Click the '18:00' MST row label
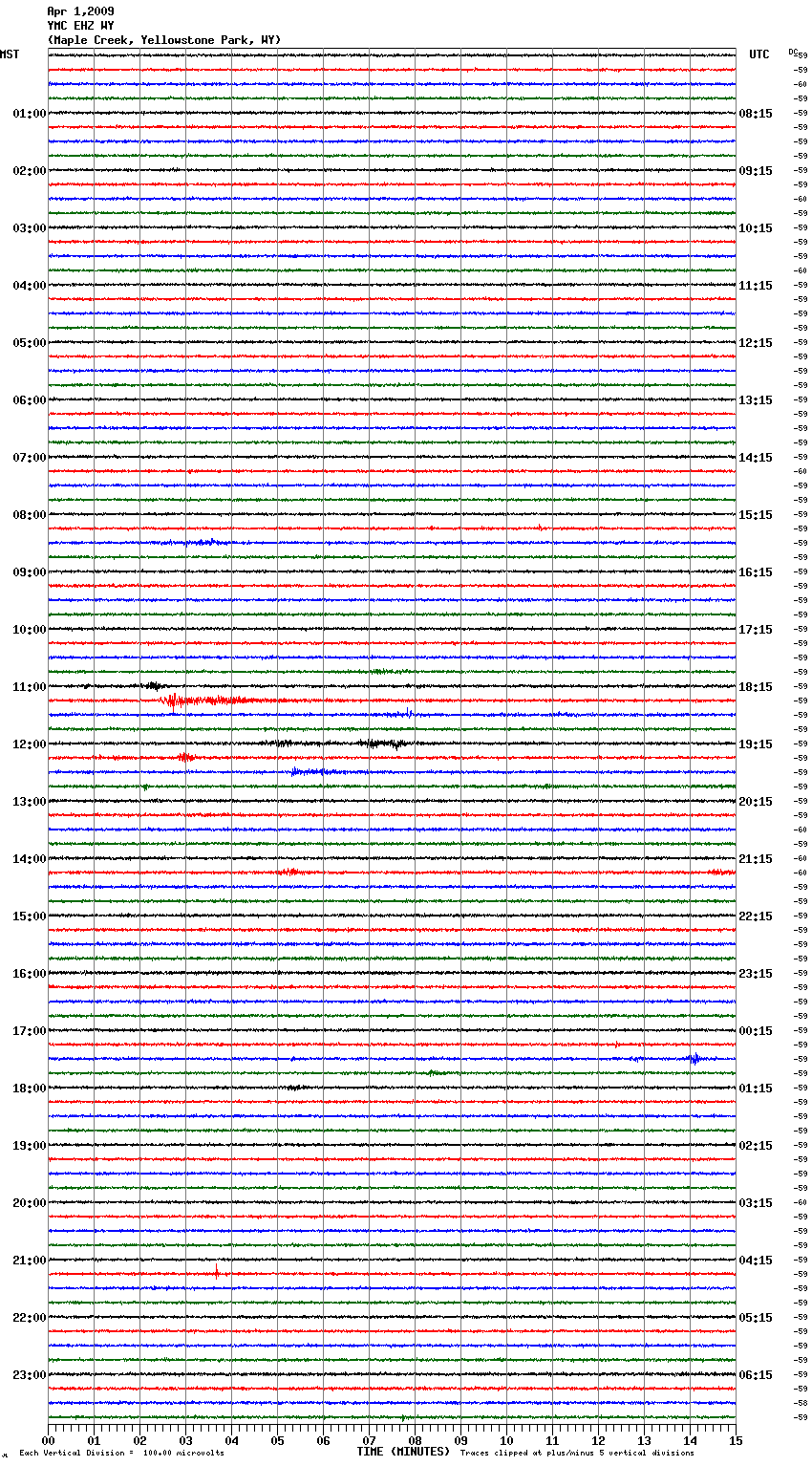 coord(30,1089)
